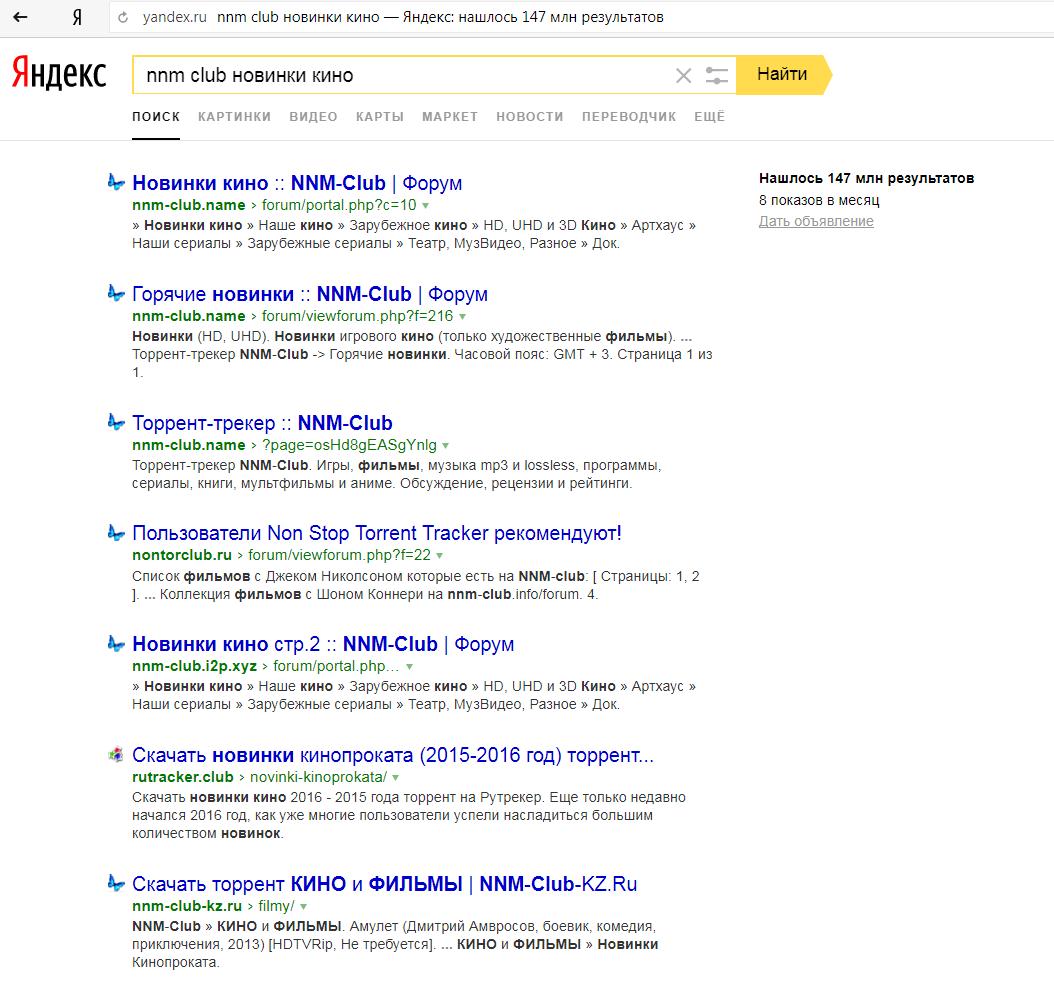Reload the page using the refresh icon
The height and width of the screenshot is (1000, 1054).
(x=123, y=17)
